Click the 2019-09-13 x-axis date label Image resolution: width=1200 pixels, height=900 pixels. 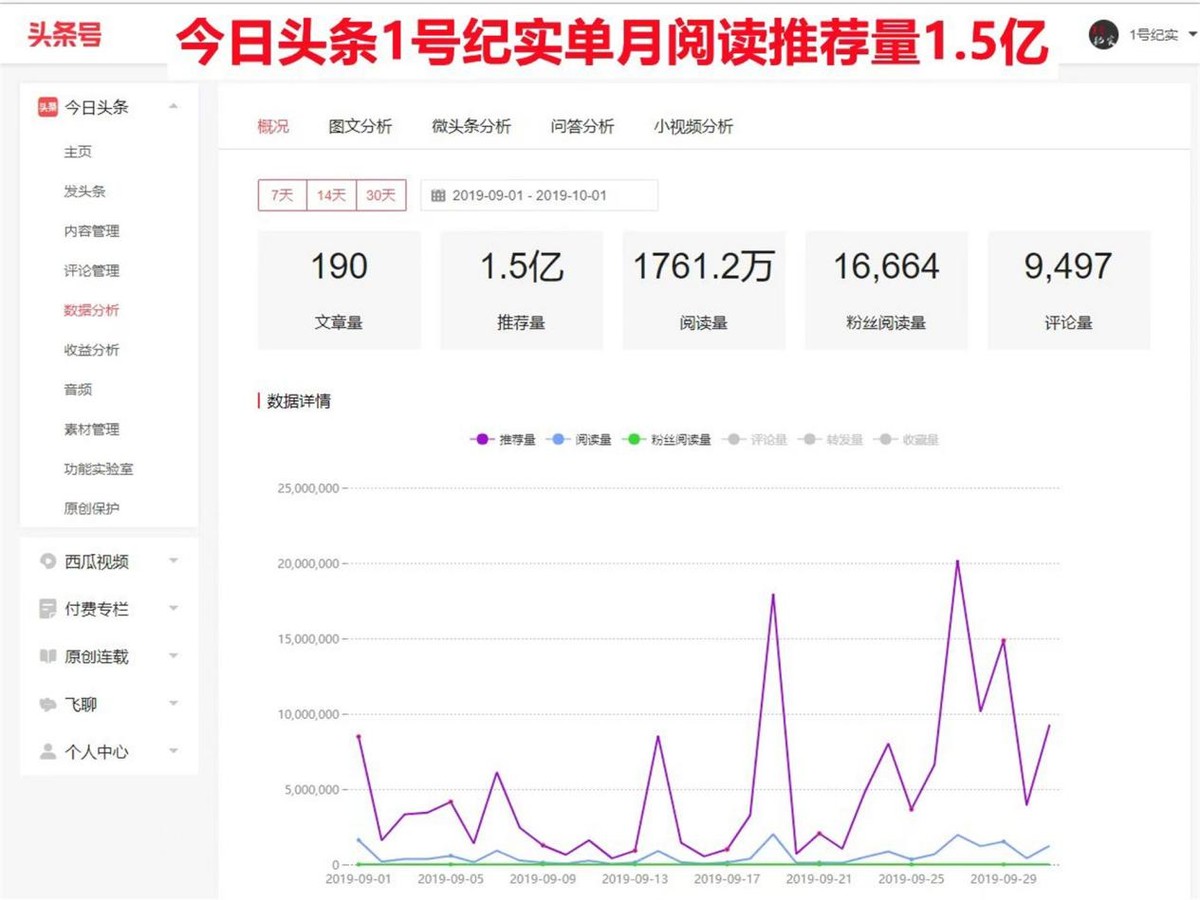pos(635,880)
